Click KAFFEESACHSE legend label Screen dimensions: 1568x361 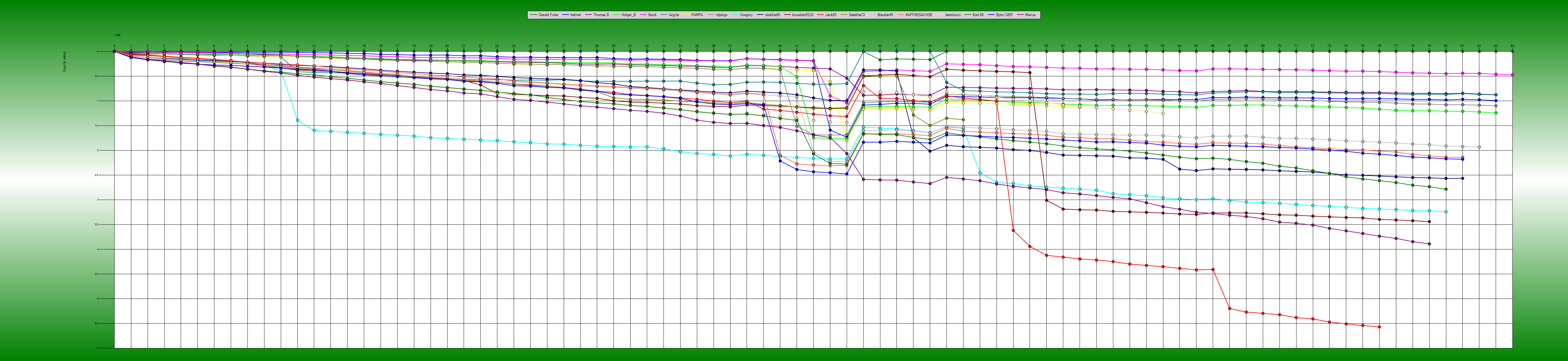click(x=918, y=15)
